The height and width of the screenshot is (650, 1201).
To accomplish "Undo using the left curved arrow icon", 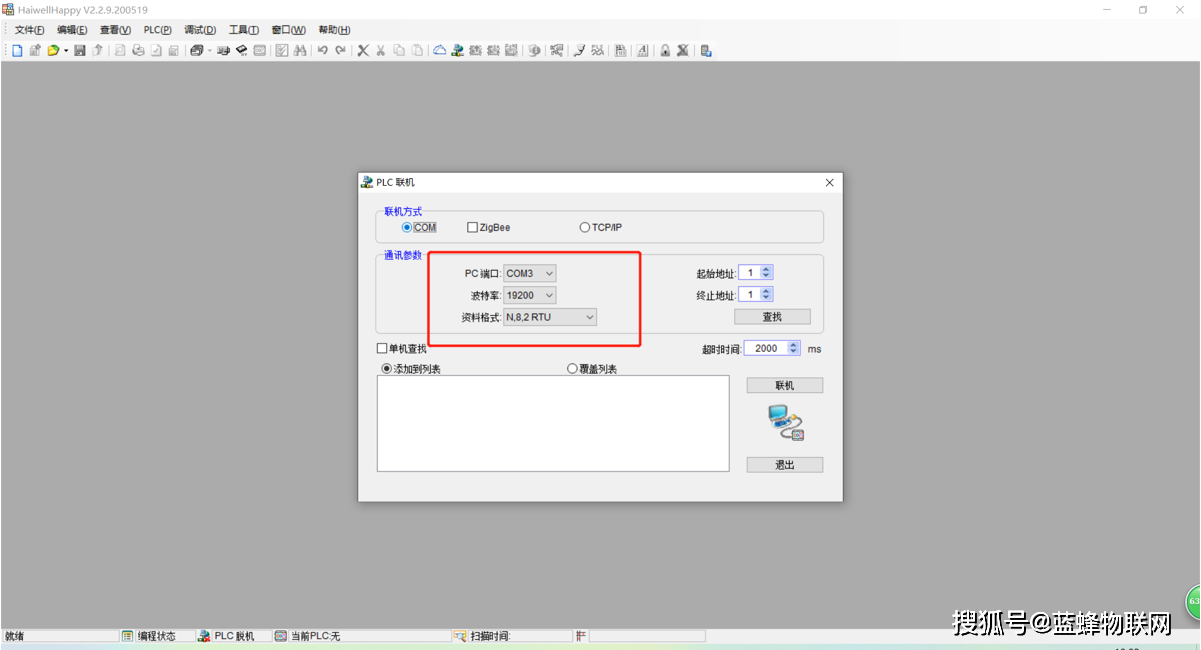I will click(x=323, y=50).
